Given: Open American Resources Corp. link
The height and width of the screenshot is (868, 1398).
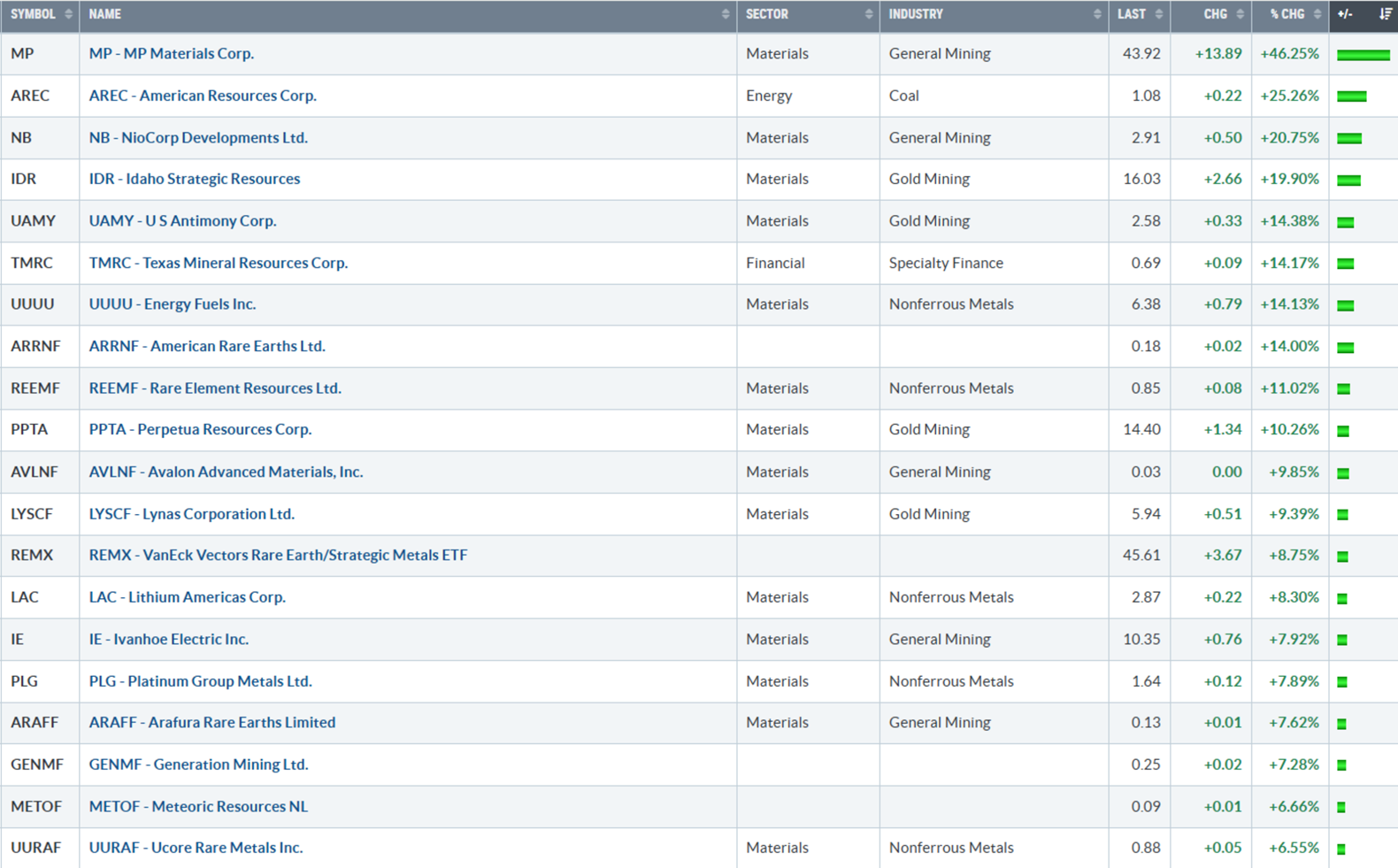Looking at the screenshot, I should (x=203, y=96).
